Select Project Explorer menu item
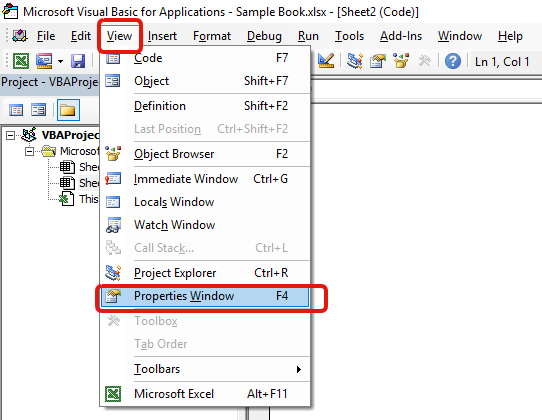This screenshot has width=542, height=420. (x=205, y=273)
